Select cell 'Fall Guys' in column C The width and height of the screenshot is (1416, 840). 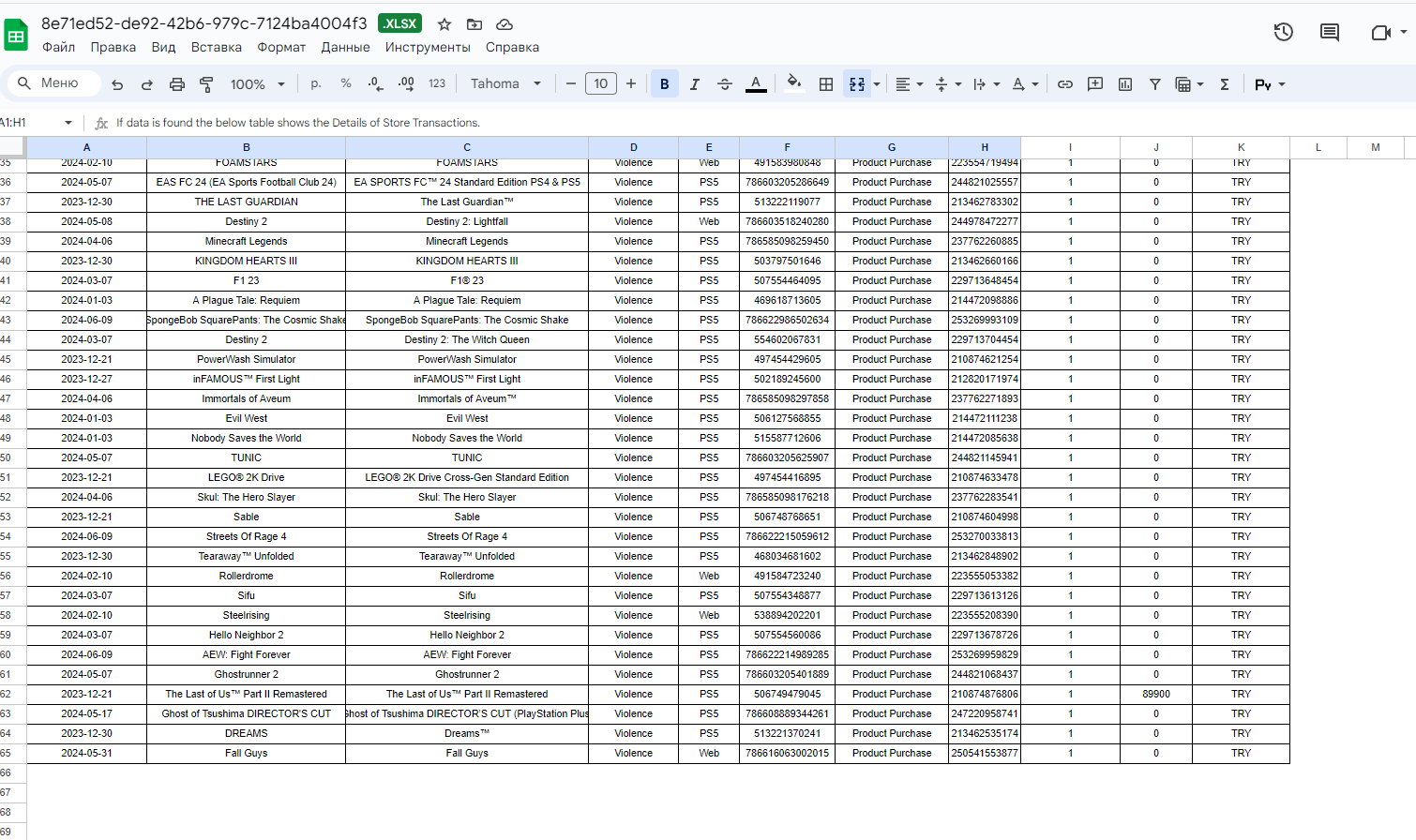467,753
